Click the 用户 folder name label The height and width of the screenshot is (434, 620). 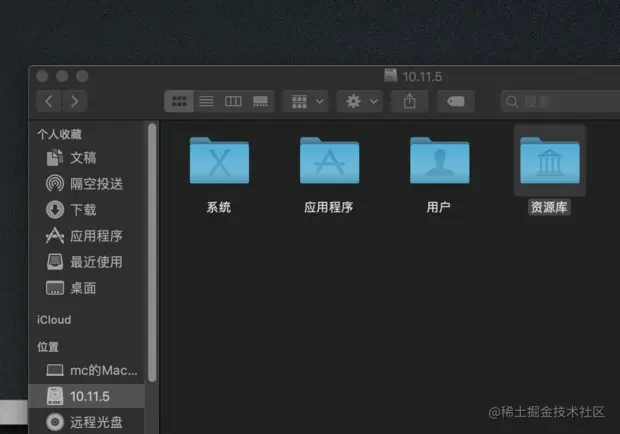tap(439, 207)
